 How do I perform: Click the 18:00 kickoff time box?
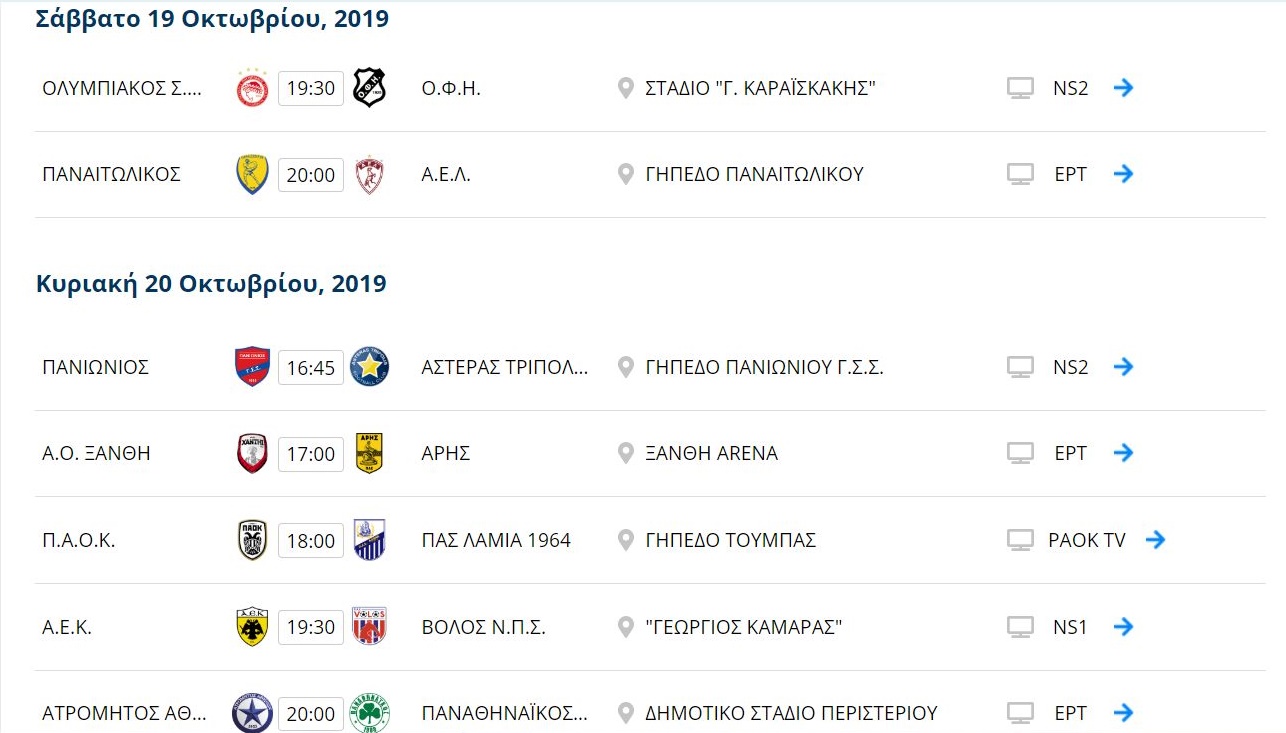pyautogui.click(x=311, y=540)
